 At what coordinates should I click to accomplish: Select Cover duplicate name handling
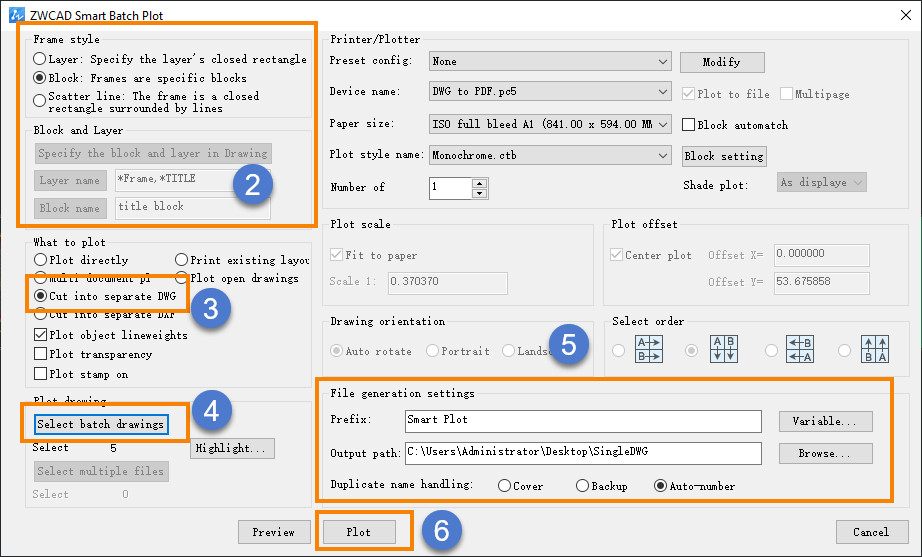click(504, 486)
